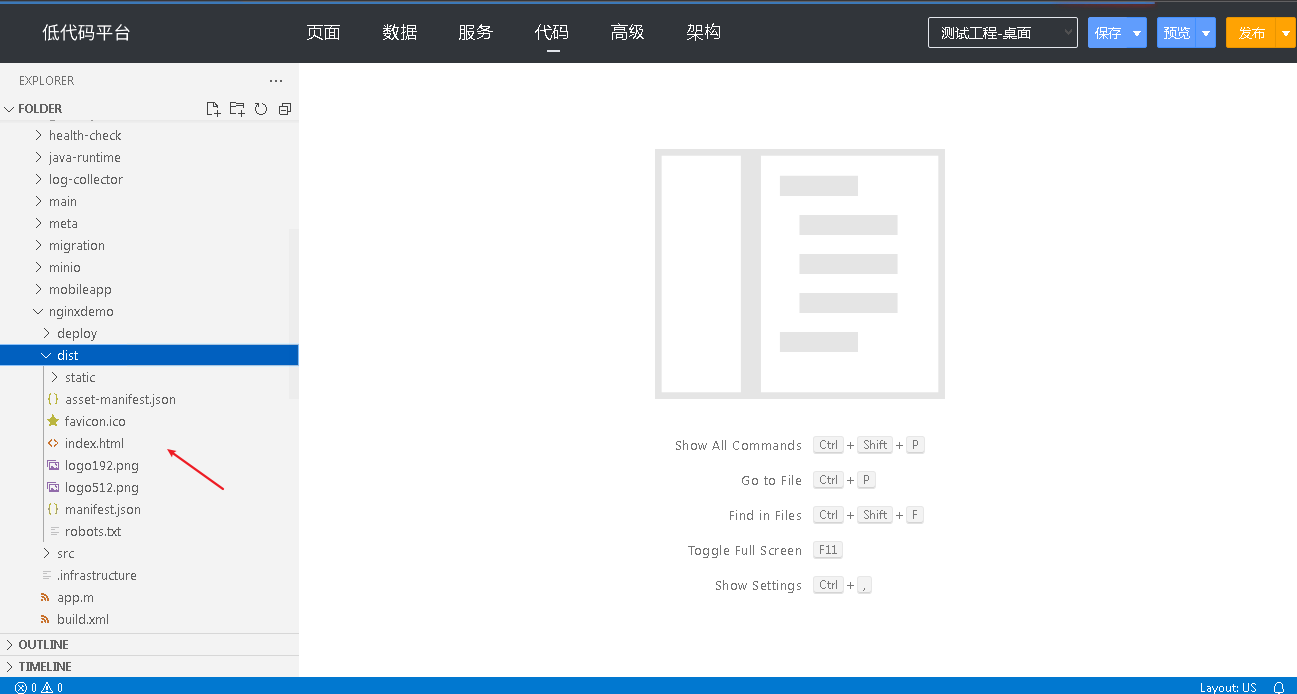
Task: Open the 测试工程-桌面 project dropdown
Action: pyautogui.click(x=1003, y=33)
